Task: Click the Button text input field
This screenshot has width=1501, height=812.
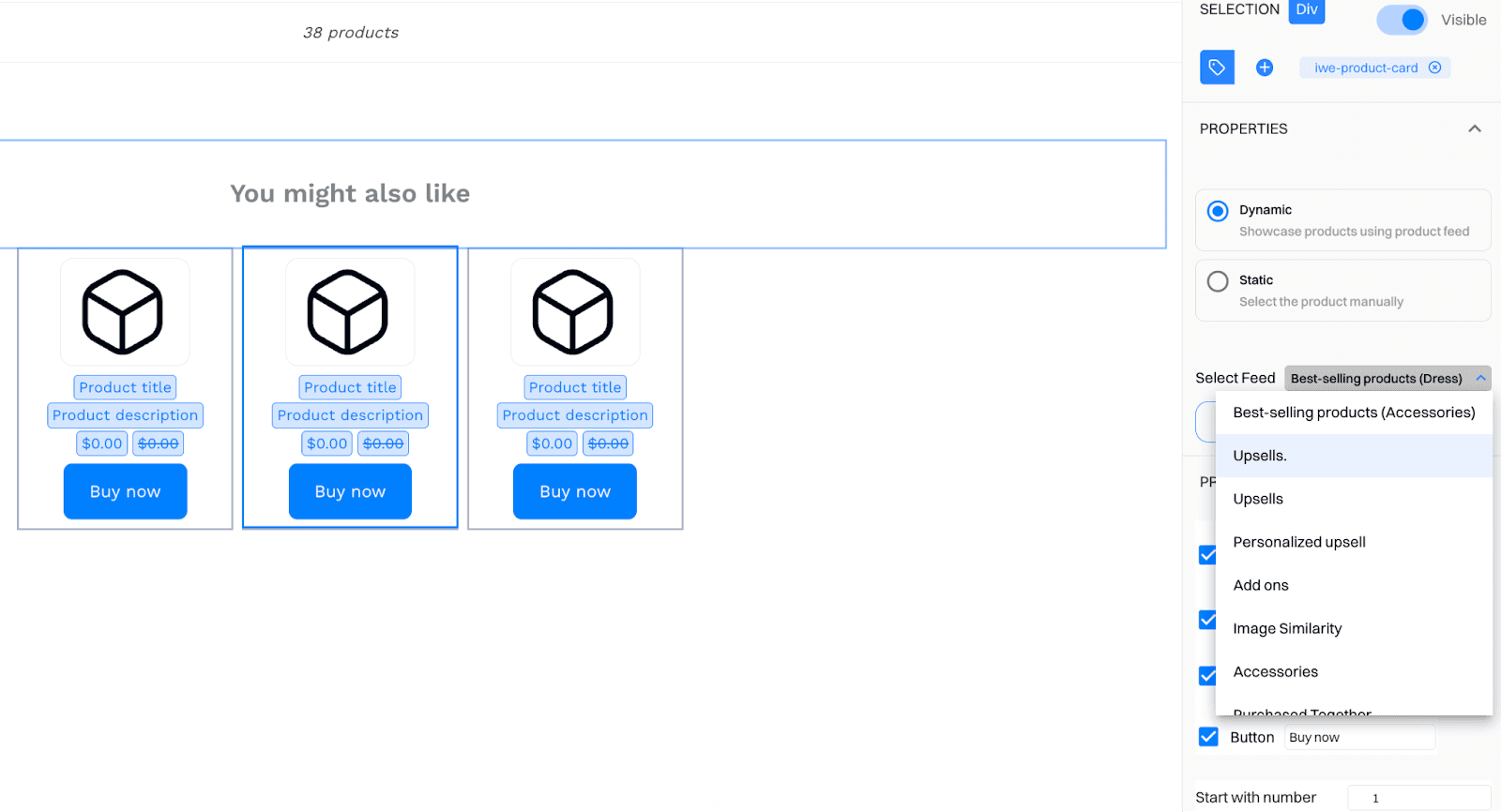Action: point(1358,738)
